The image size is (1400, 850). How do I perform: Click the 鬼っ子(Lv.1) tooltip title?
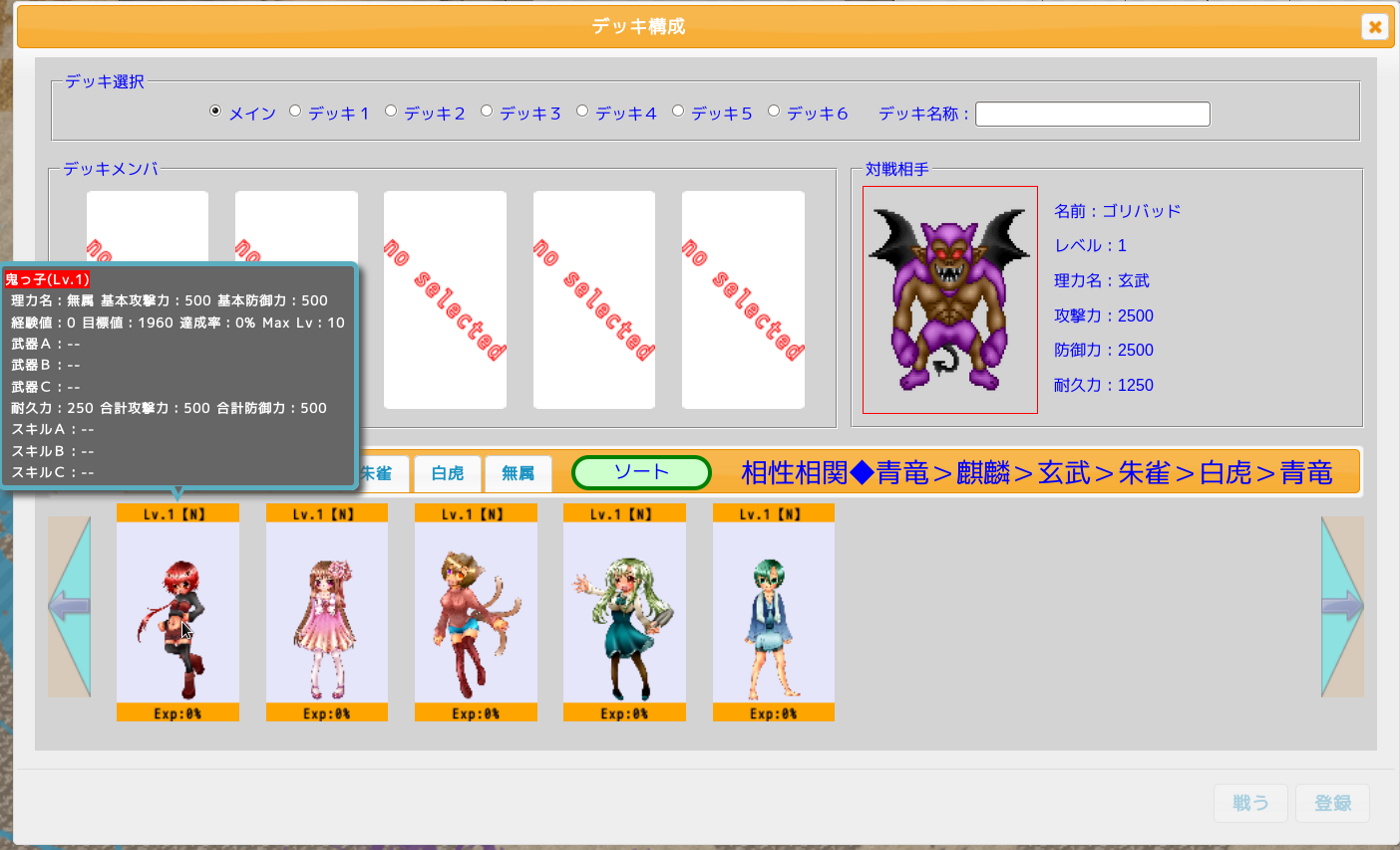[47, 279]
